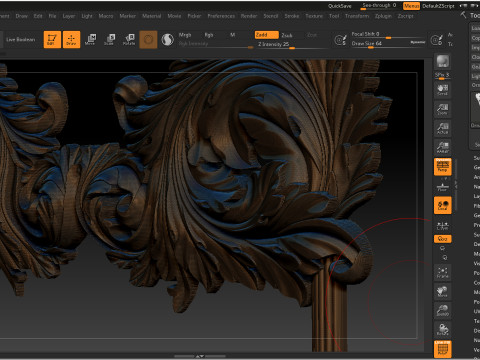Image resolution: width=480 pixels, height=360 pixels.
Task: Select the Rotate tool in top shelf
Action: click(129, 40)
